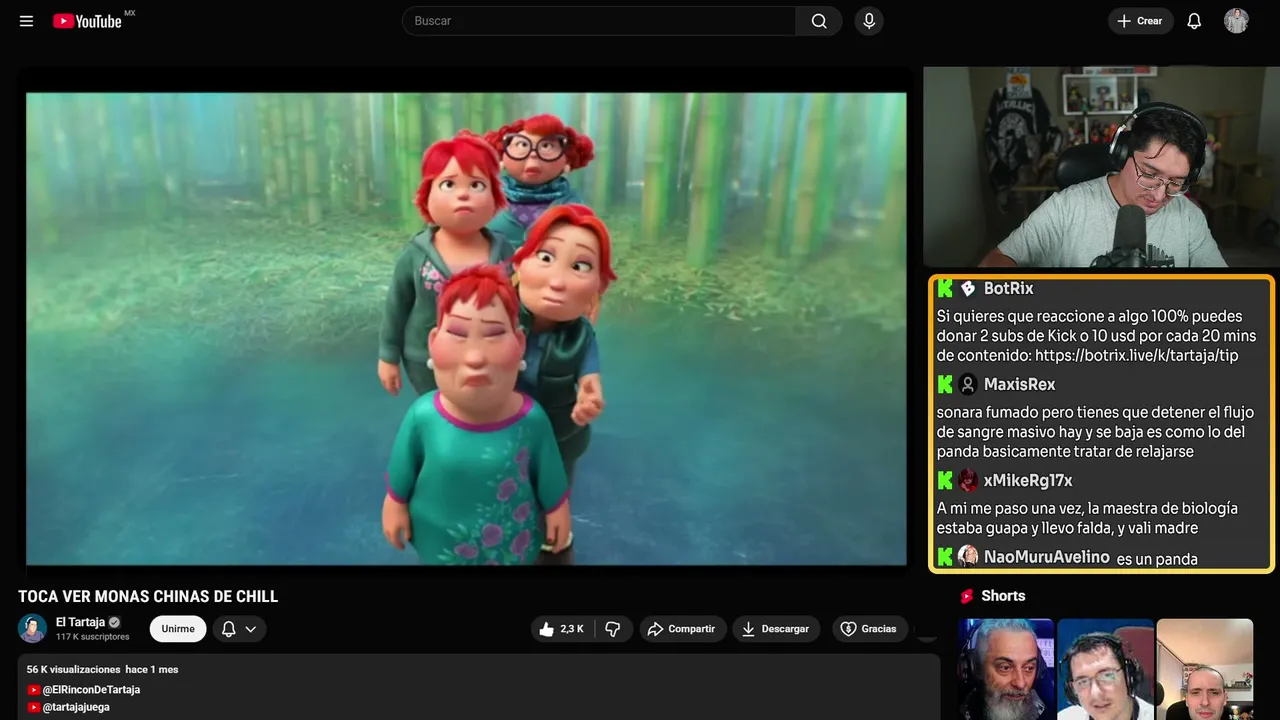Open the Short with man in white room
Viewport: 1280px width, 720px height.
[x=1204, y=669]
